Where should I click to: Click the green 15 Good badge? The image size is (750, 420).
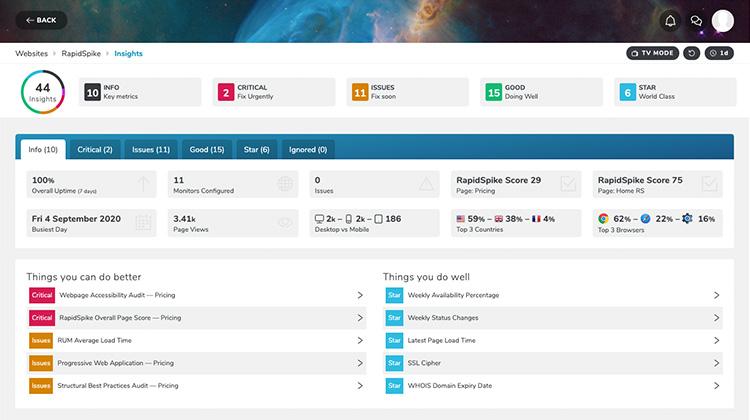tap(494, 92)
